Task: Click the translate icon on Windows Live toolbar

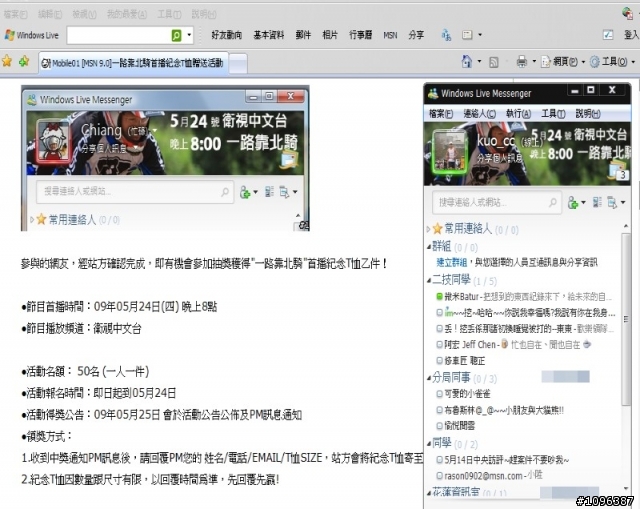Action: (x=446, y=36)
